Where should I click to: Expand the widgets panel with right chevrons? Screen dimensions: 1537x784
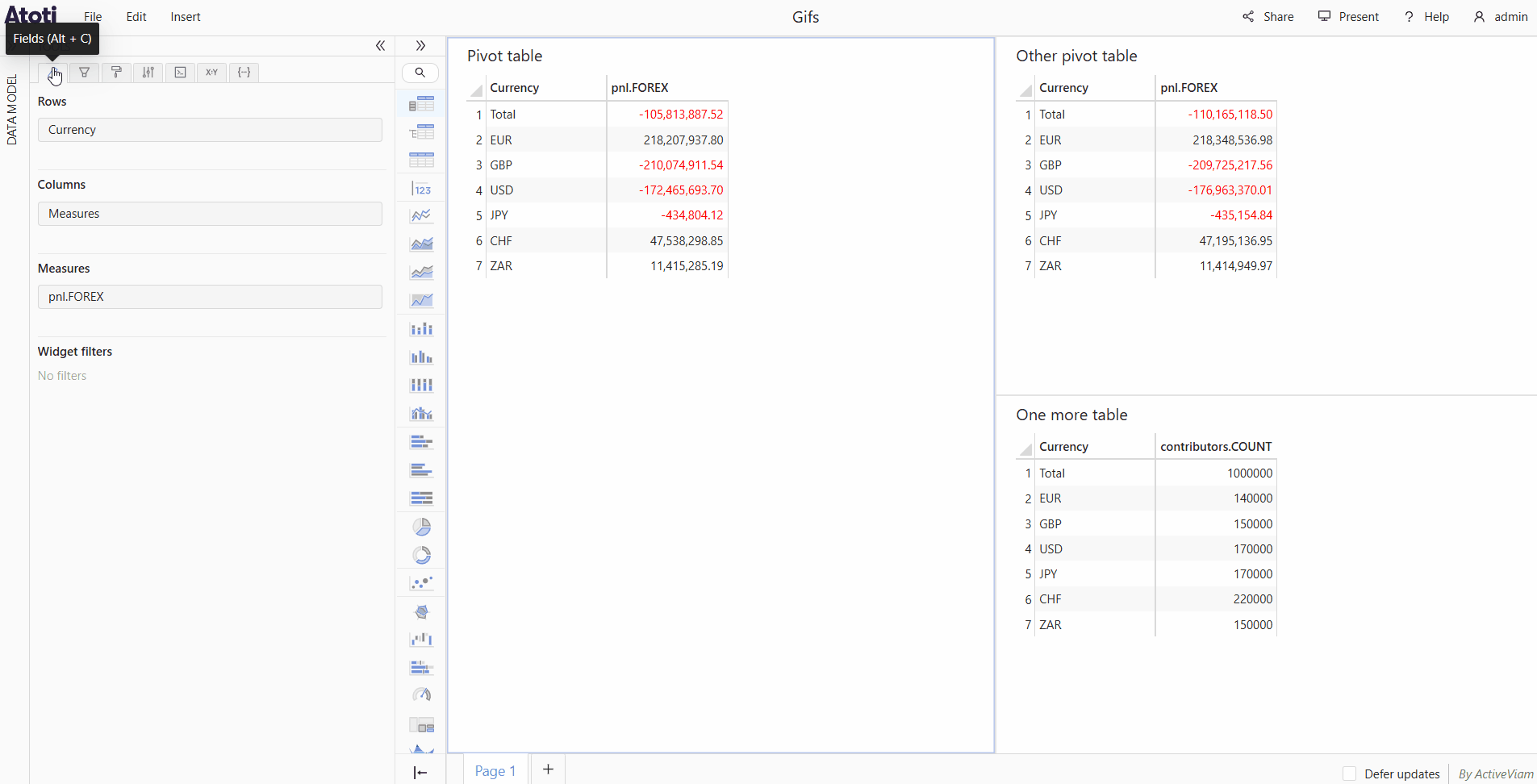coord(420,46)
